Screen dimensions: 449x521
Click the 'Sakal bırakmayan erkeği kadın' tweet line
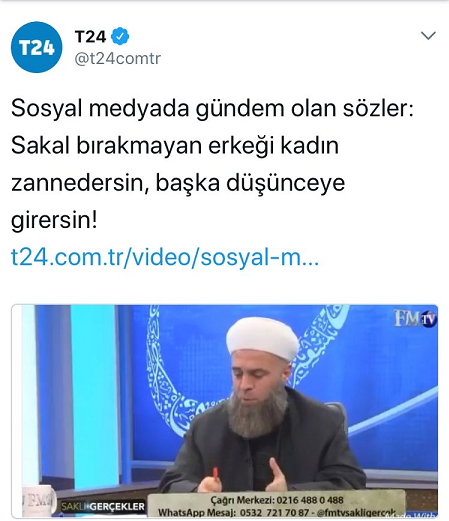coord(175,146)
